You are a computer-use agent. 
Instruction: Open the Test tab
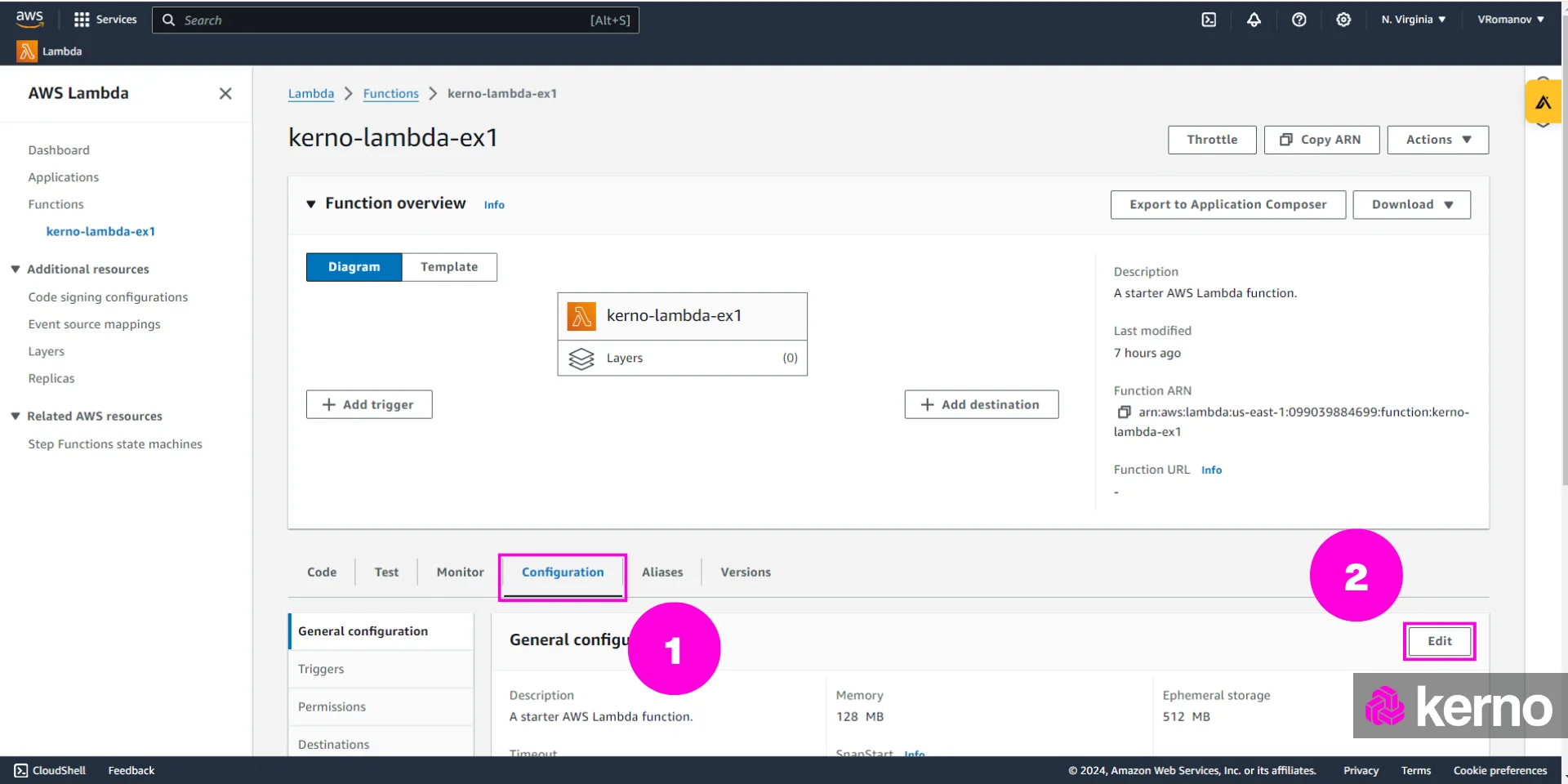(386, 572)
